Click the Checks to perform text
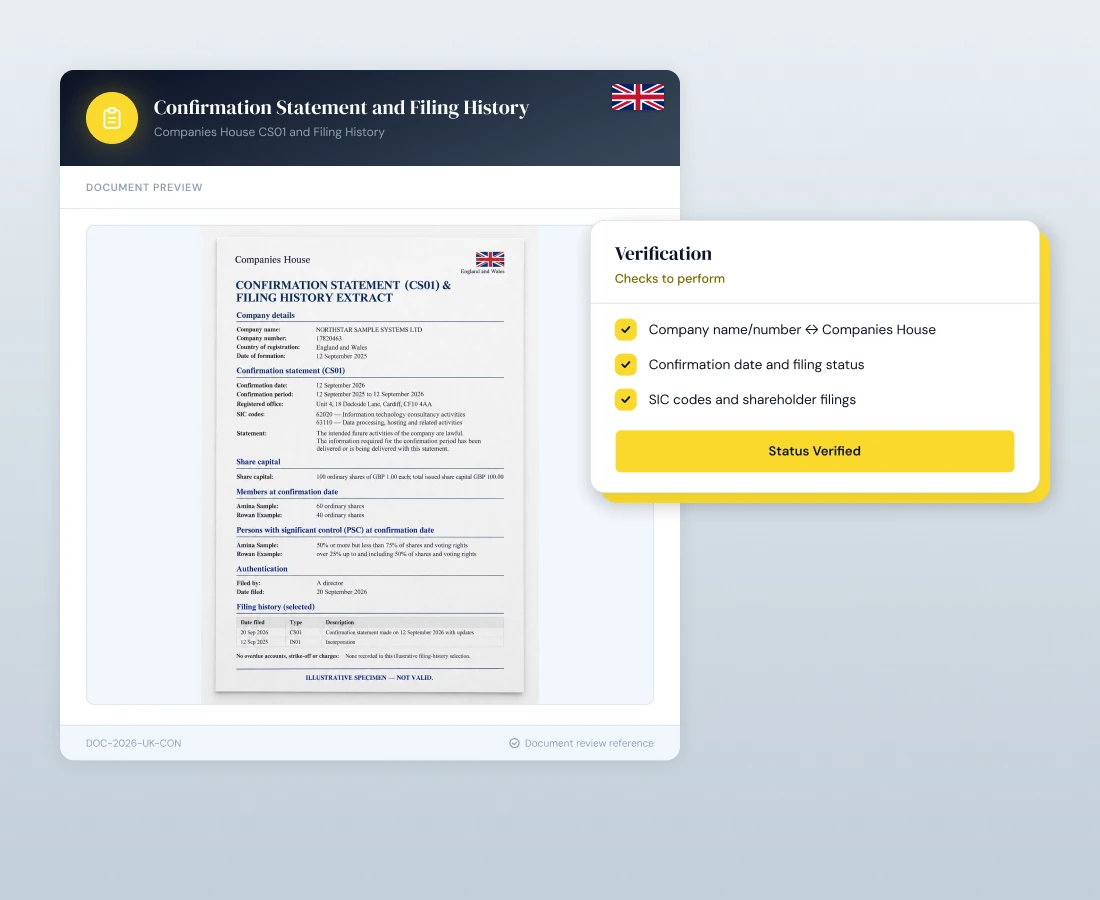1100x900 pixels. (x=669, y=278)
